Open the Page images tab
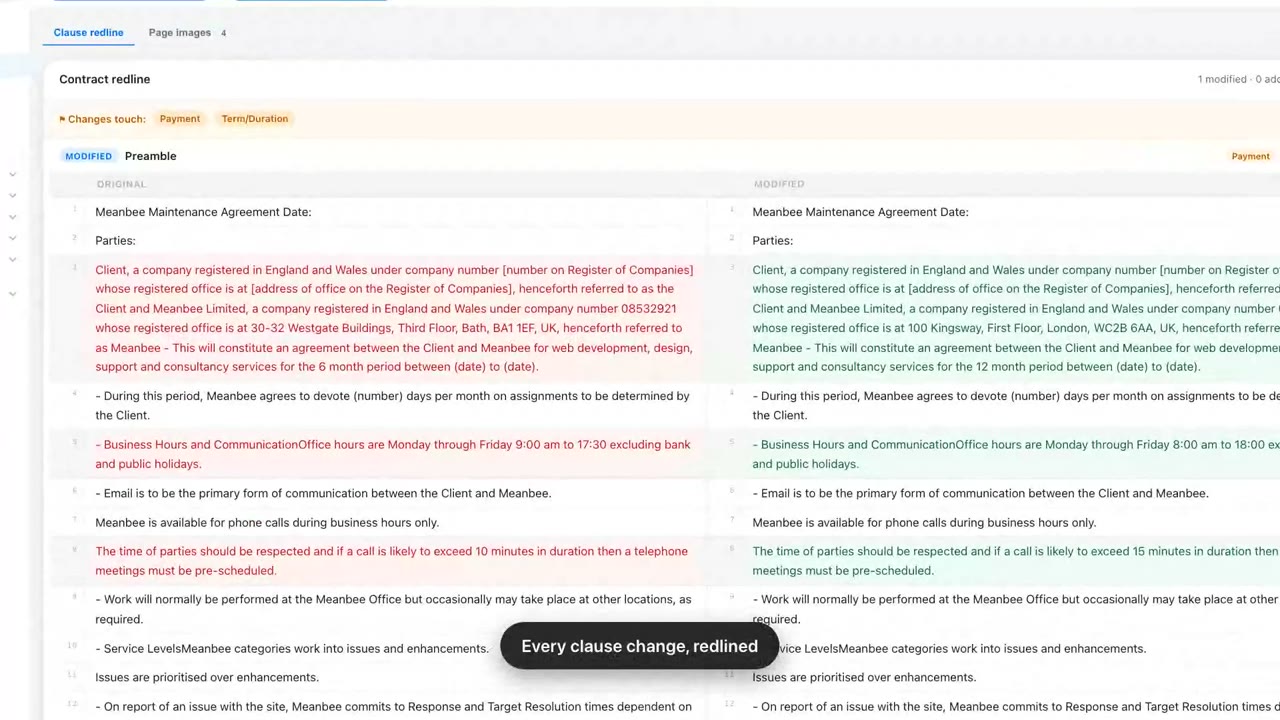The width and height of the screenshot is (1280, 720). (187, 33)
